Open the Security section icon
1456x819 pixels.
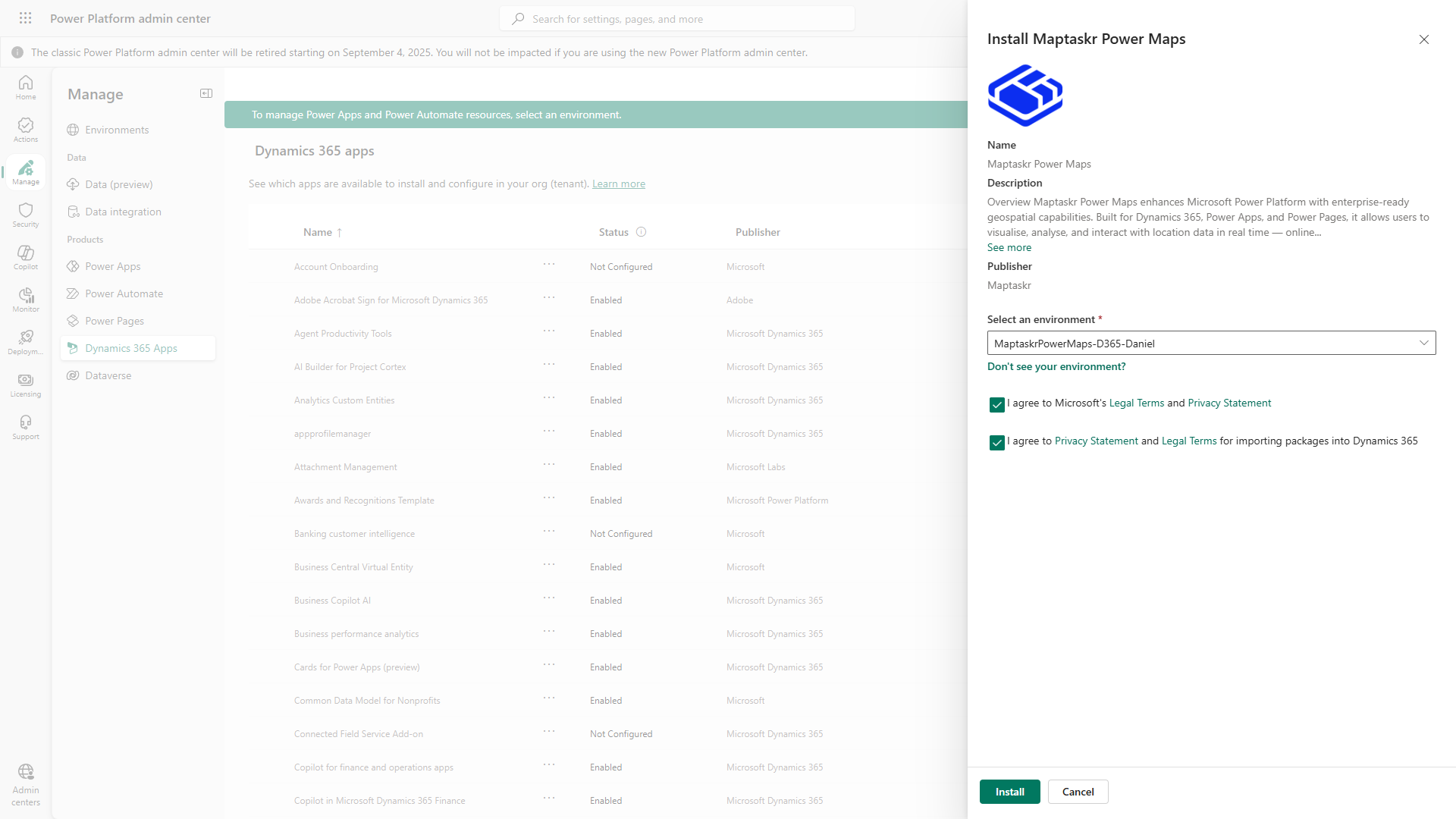click(25, 215)
